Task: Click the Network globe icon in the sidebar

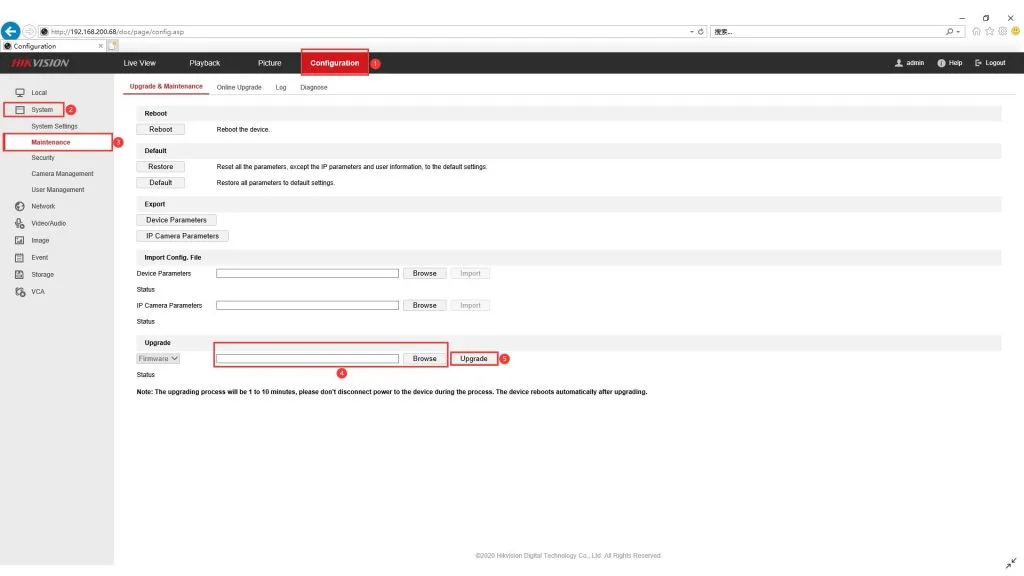Action: [20, 206]
